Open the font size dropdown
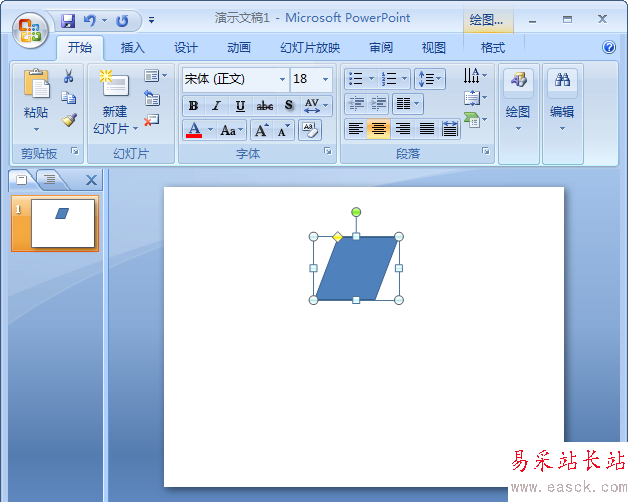 point(325,79)
